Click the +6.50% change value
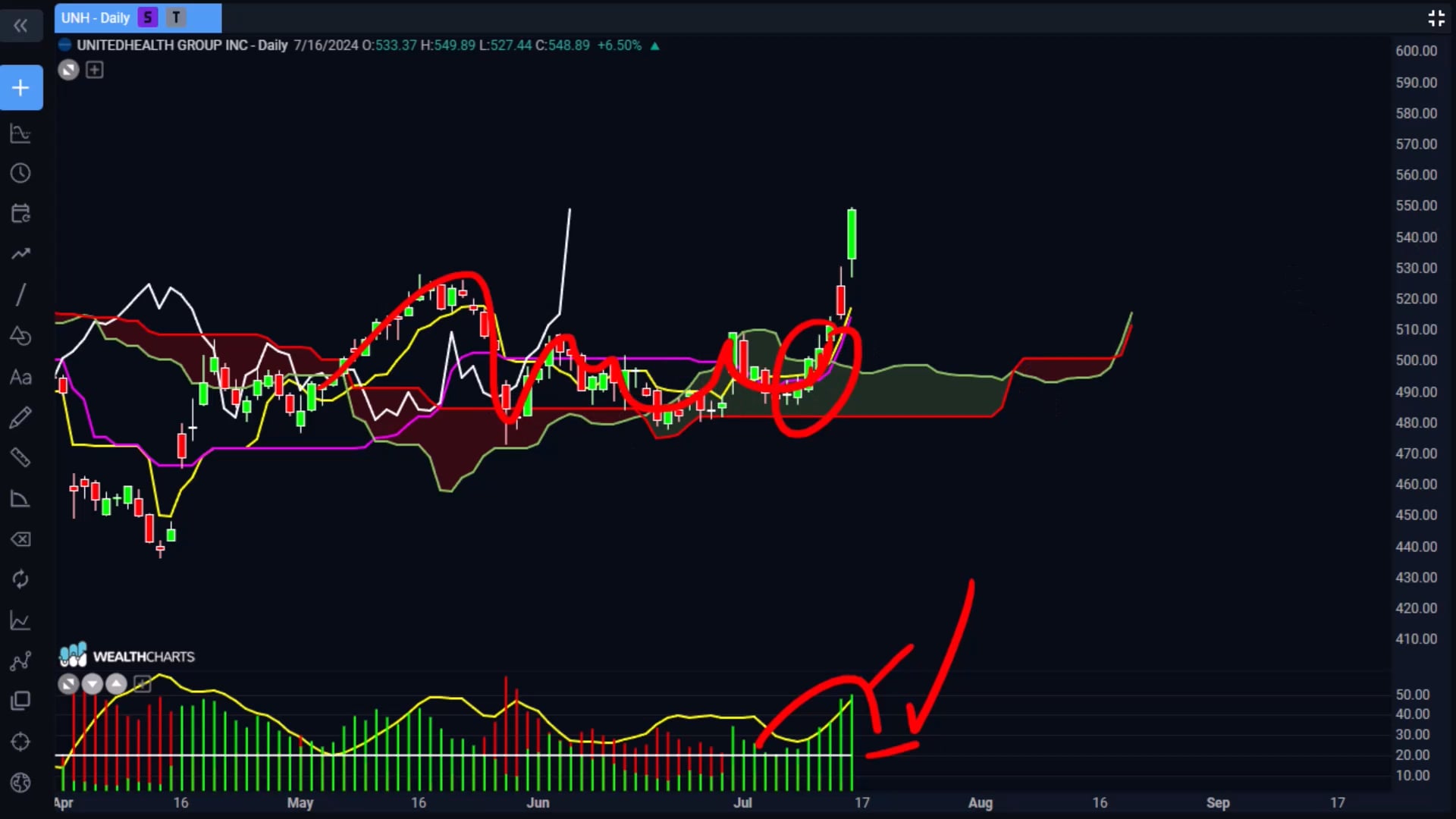Image resolution: width=1456 pixels, height=819 pixels. point(619,45)
